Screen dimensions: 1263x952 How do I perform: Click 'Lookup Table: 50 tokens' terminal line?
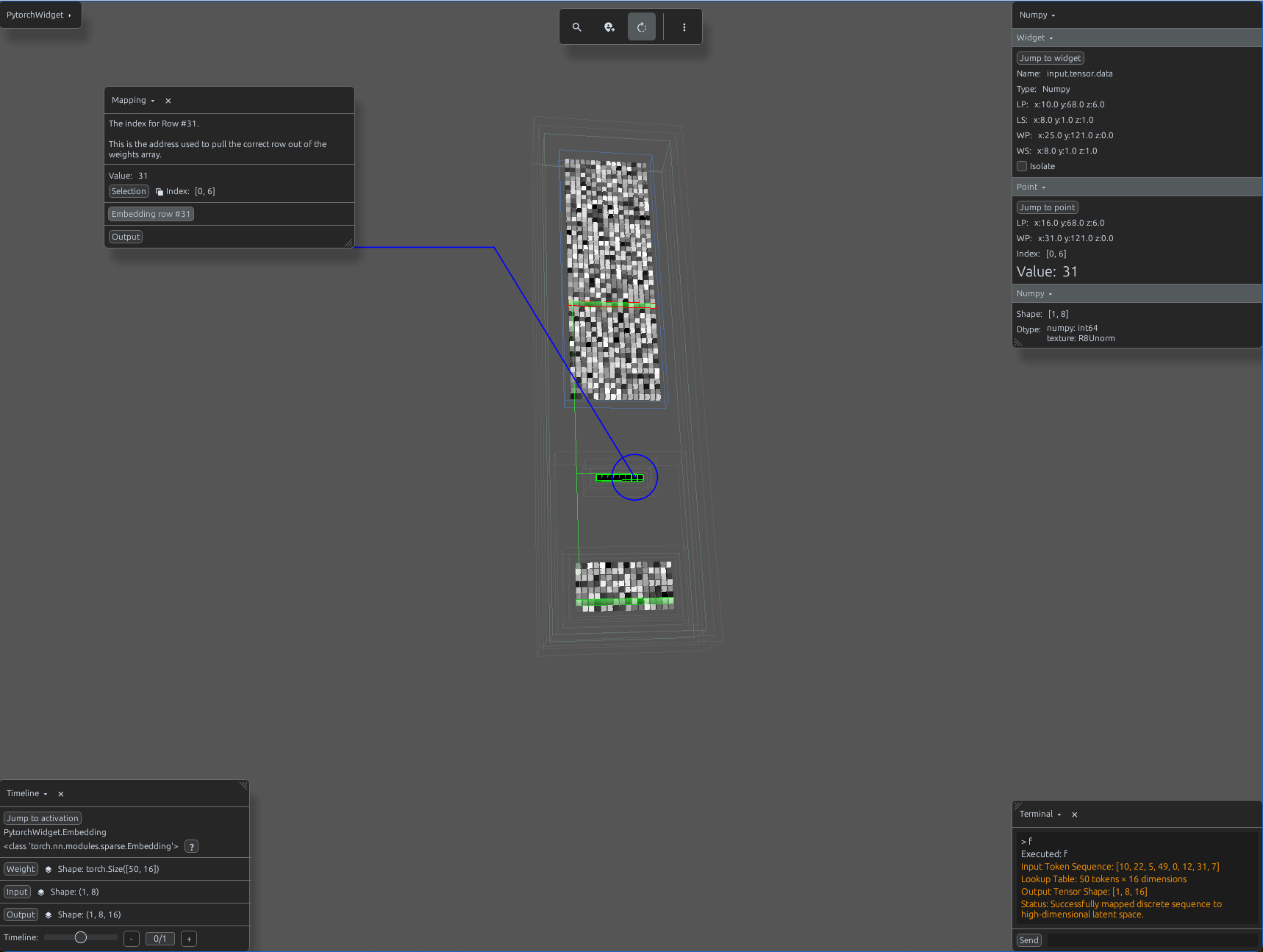(1103, 879)
